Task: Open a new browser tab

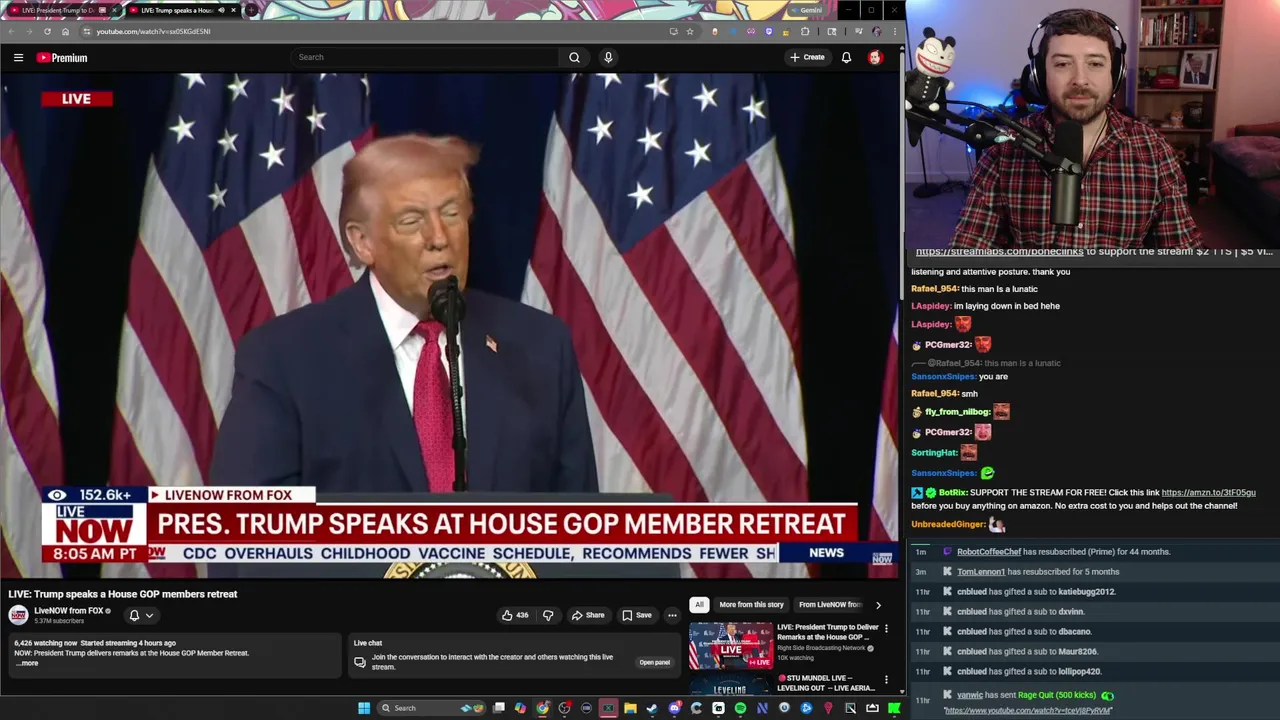Action: [x=251, y=10]
